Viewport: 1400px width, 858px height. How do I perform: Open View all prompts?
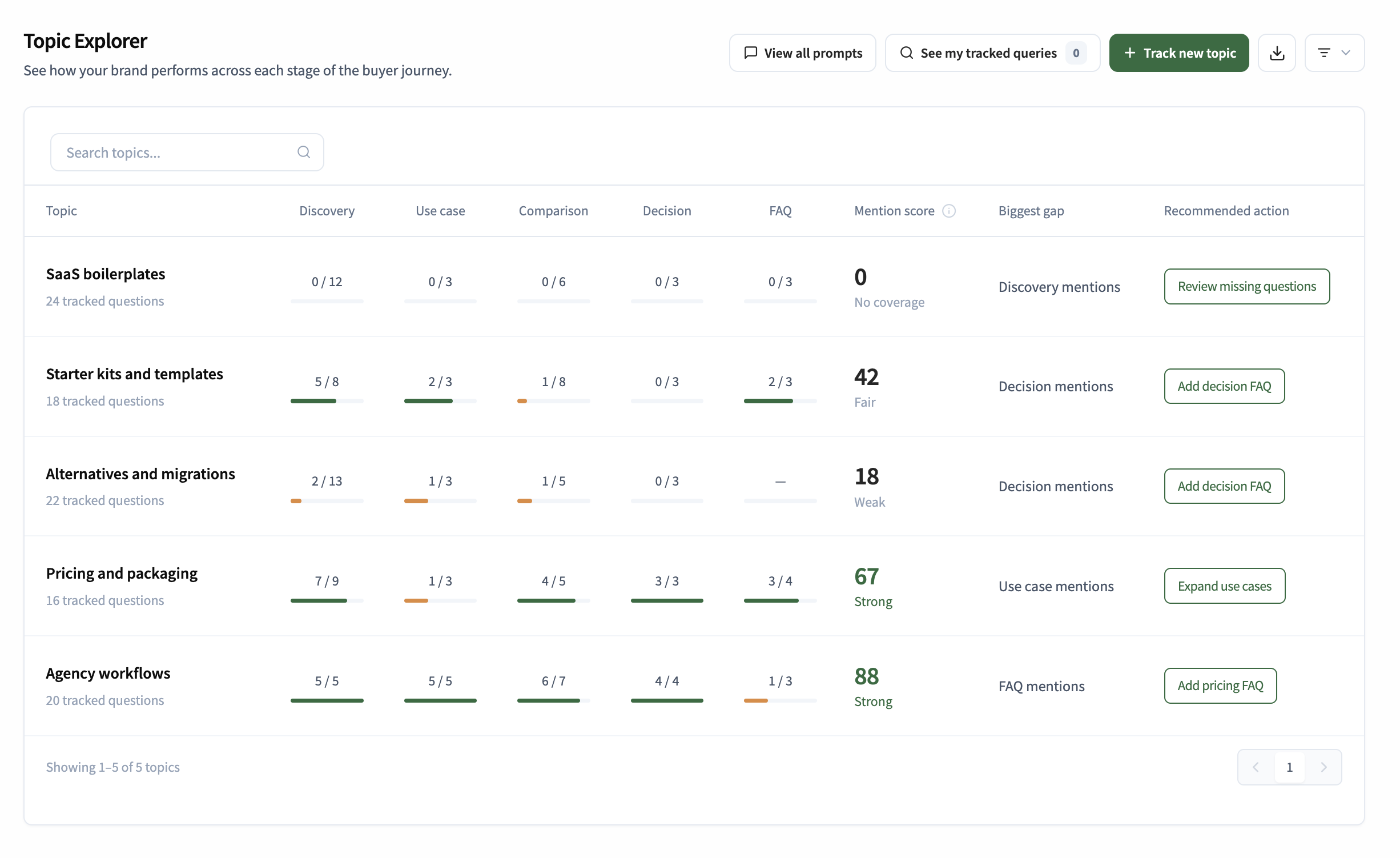[x=802, y=53]
